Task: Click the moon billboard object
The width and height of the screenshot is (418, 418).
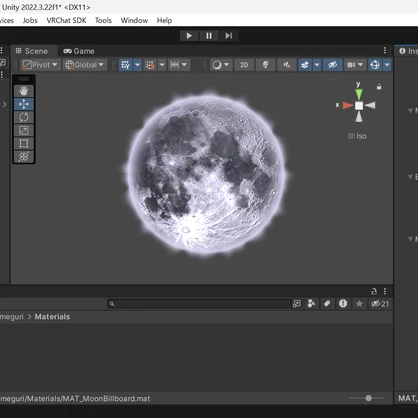Action: tap(206, 175)
